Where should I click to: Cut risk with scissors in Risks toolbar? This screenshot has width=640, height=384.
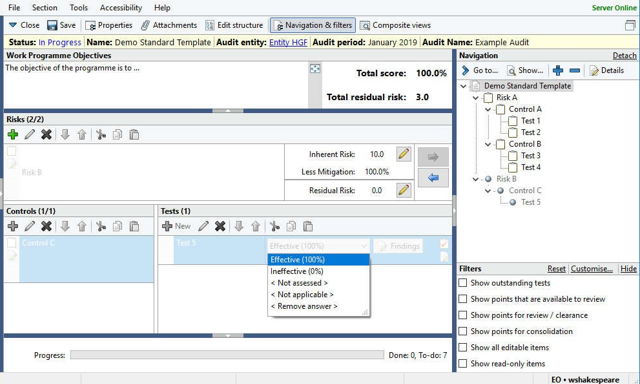click(x=101, y=134)
